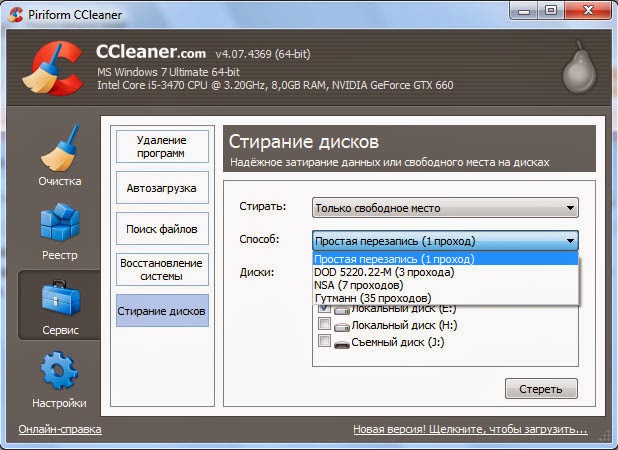
Task: Toggle partially hidden Локальный диск (E:) checkbox
Action: pyautogui.click(x=324, y=308)
